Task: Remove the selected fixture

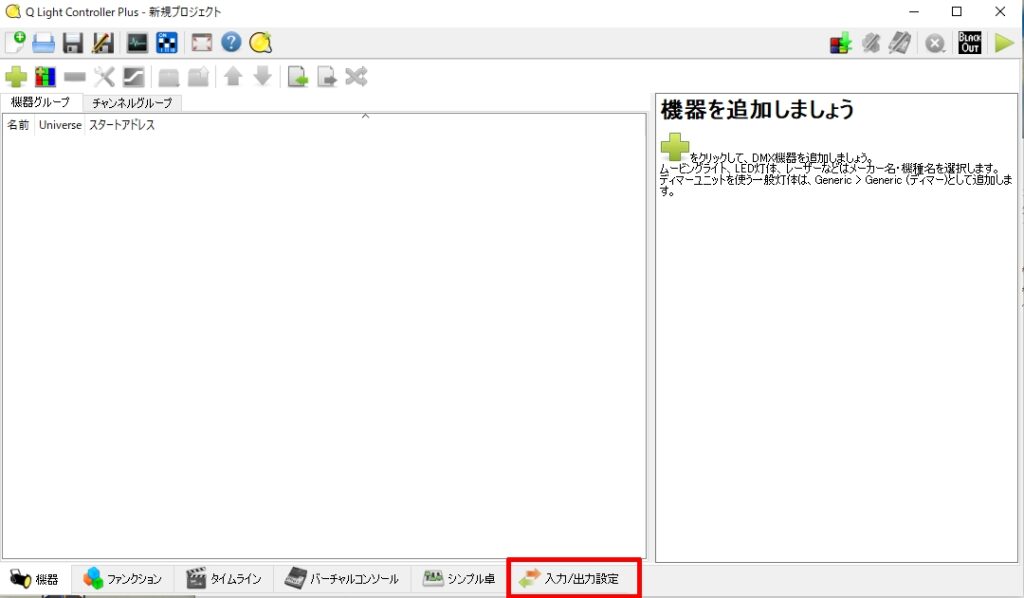Action: click(75, 77)
